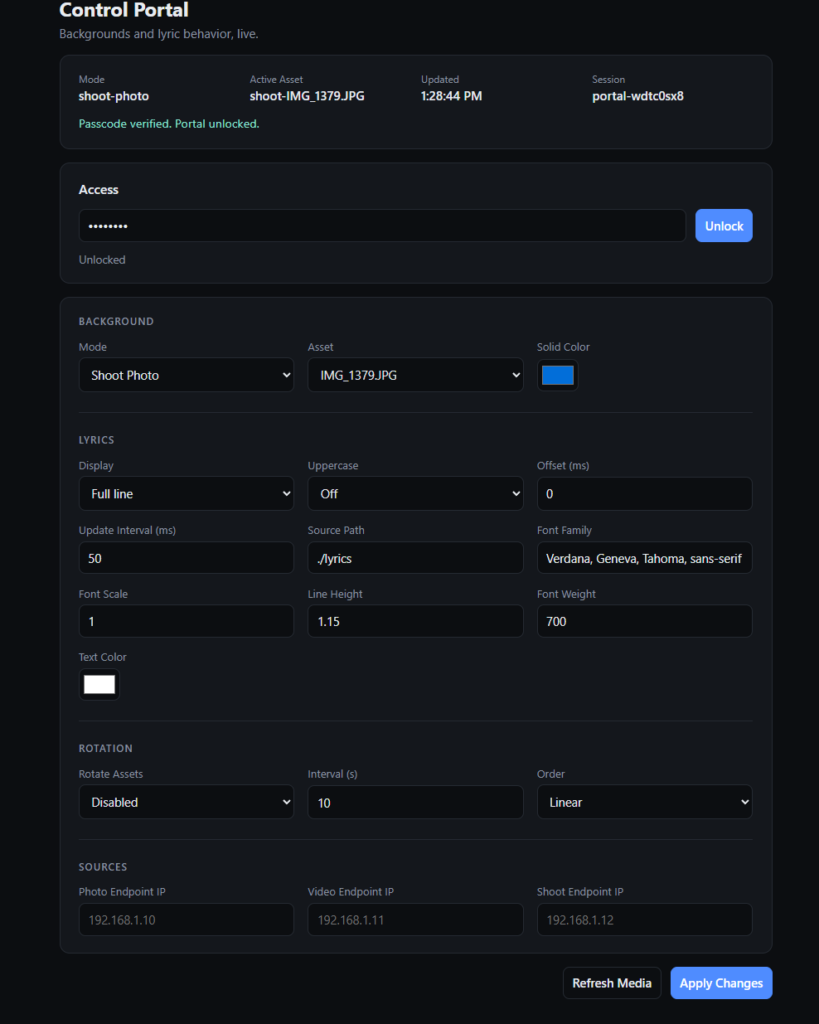Click Refresh Media button
The image size is (819, 1024).
612,983
